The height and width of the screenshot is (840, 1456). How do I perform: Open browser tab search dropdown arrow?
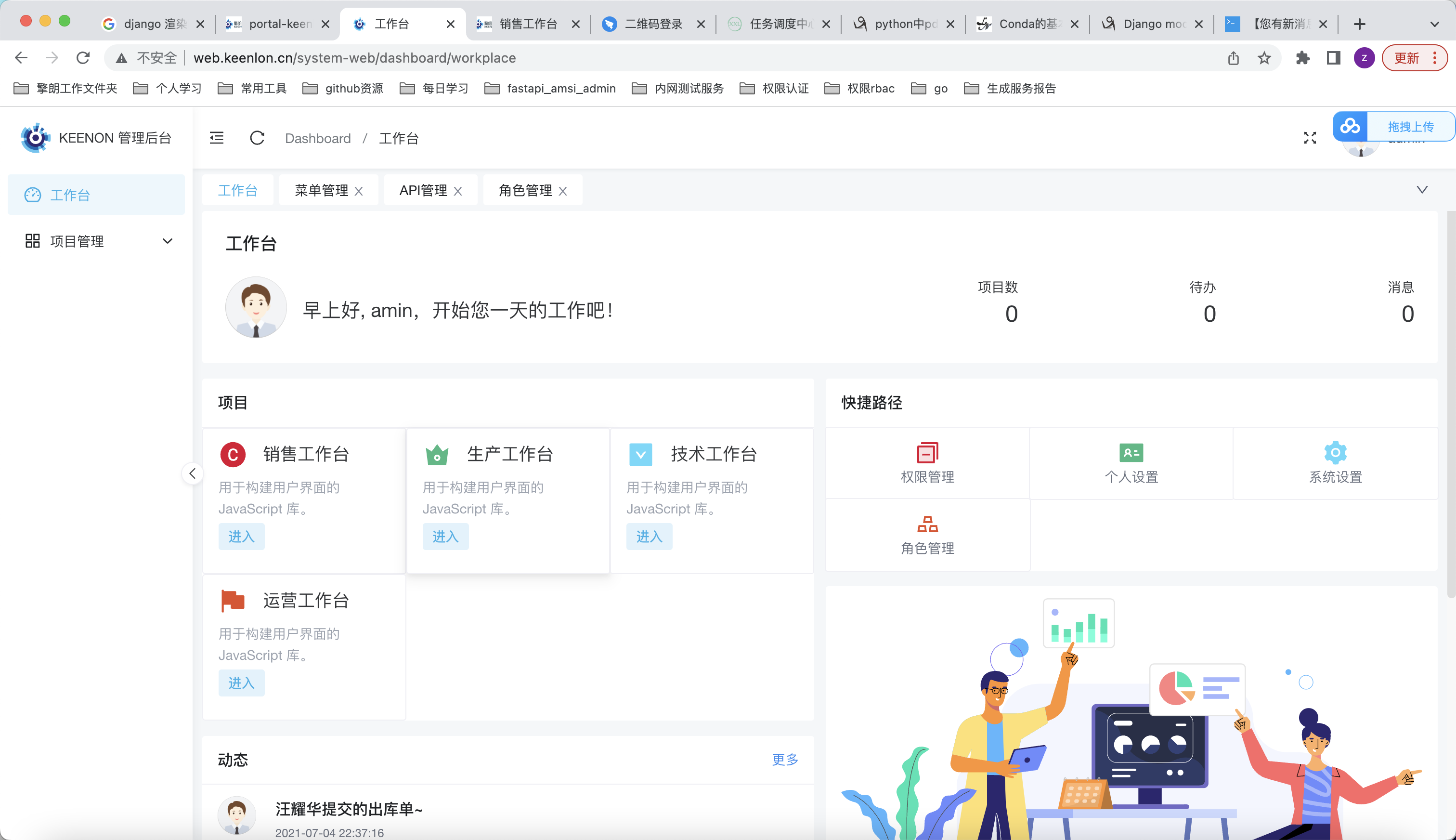(x=1435, y=24)
